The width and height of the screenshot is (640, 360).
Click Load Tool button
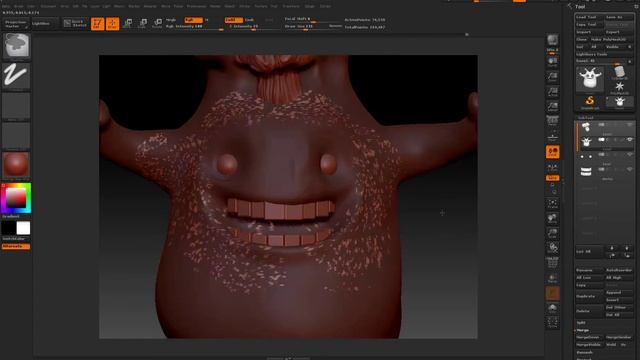pos(589,17)
